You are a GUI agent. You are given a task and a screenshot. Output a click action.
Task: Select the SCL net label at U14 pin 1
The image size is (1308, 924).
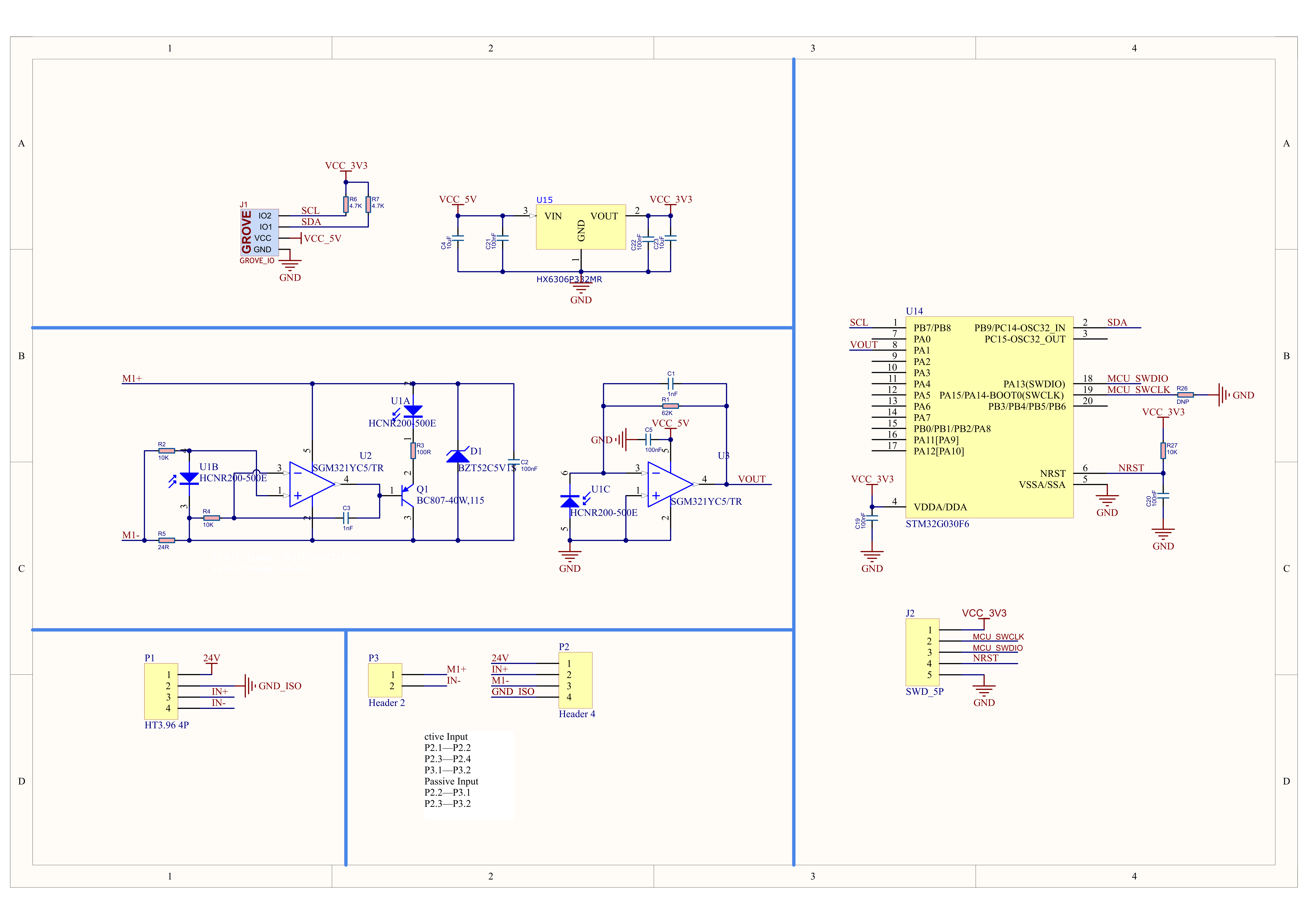[859, 322]
